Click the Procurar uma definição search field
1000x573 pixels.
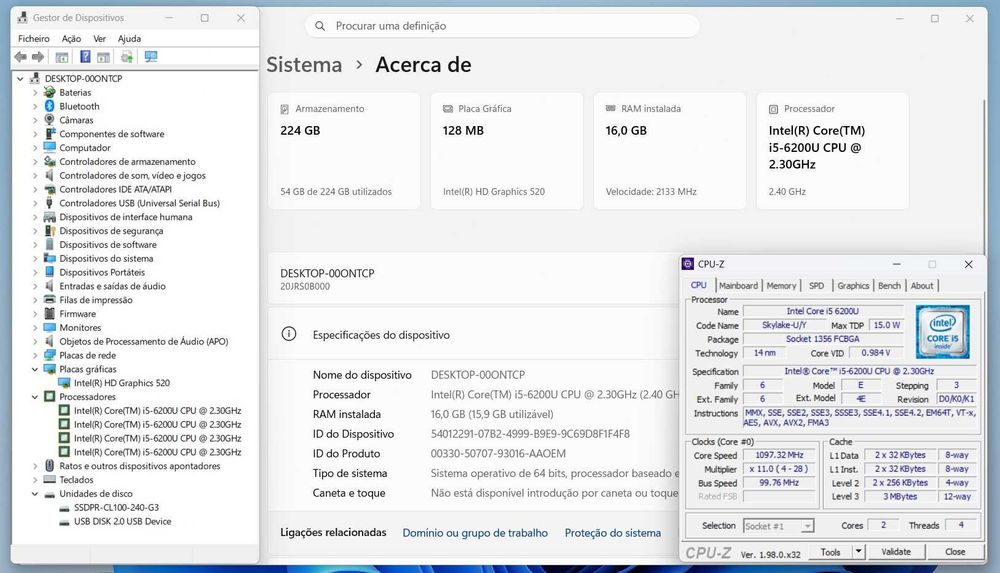pos(502,26)
